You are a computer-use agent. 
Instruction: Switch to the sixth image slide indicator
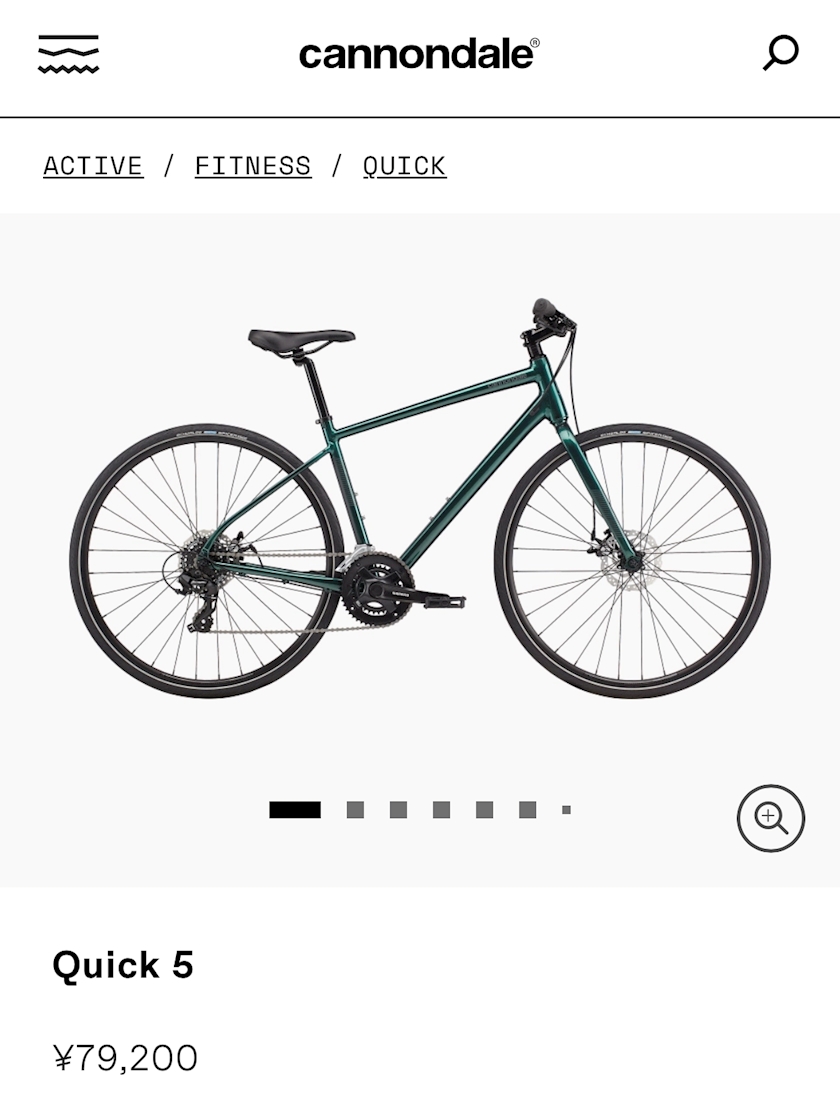pyautogui.click(x=528, y=810)
